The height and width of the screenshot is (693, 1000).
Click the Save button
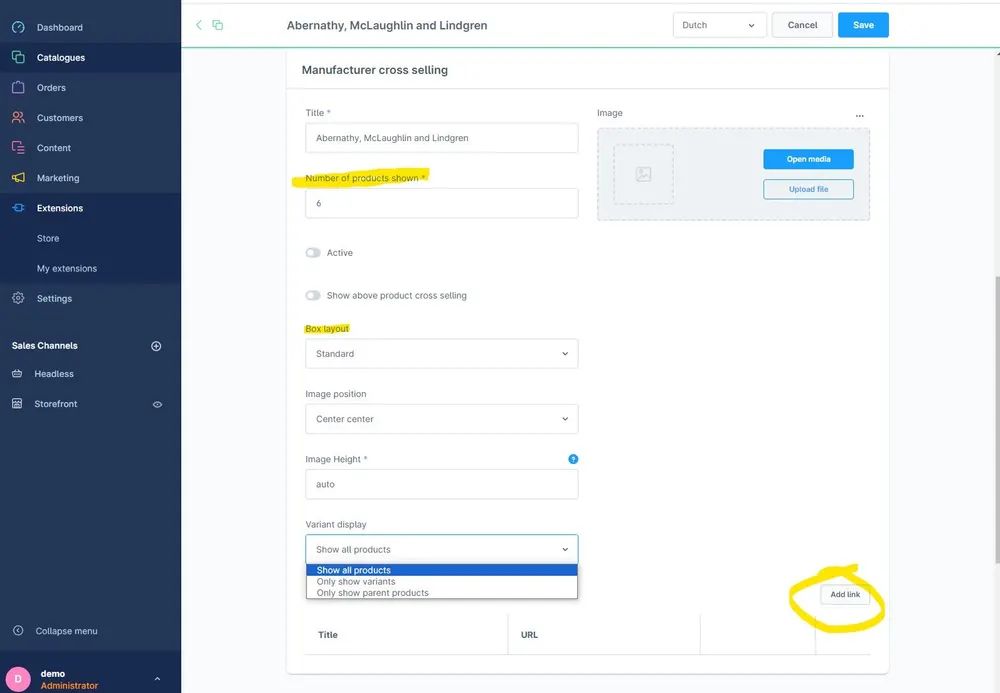click(863, 25)
